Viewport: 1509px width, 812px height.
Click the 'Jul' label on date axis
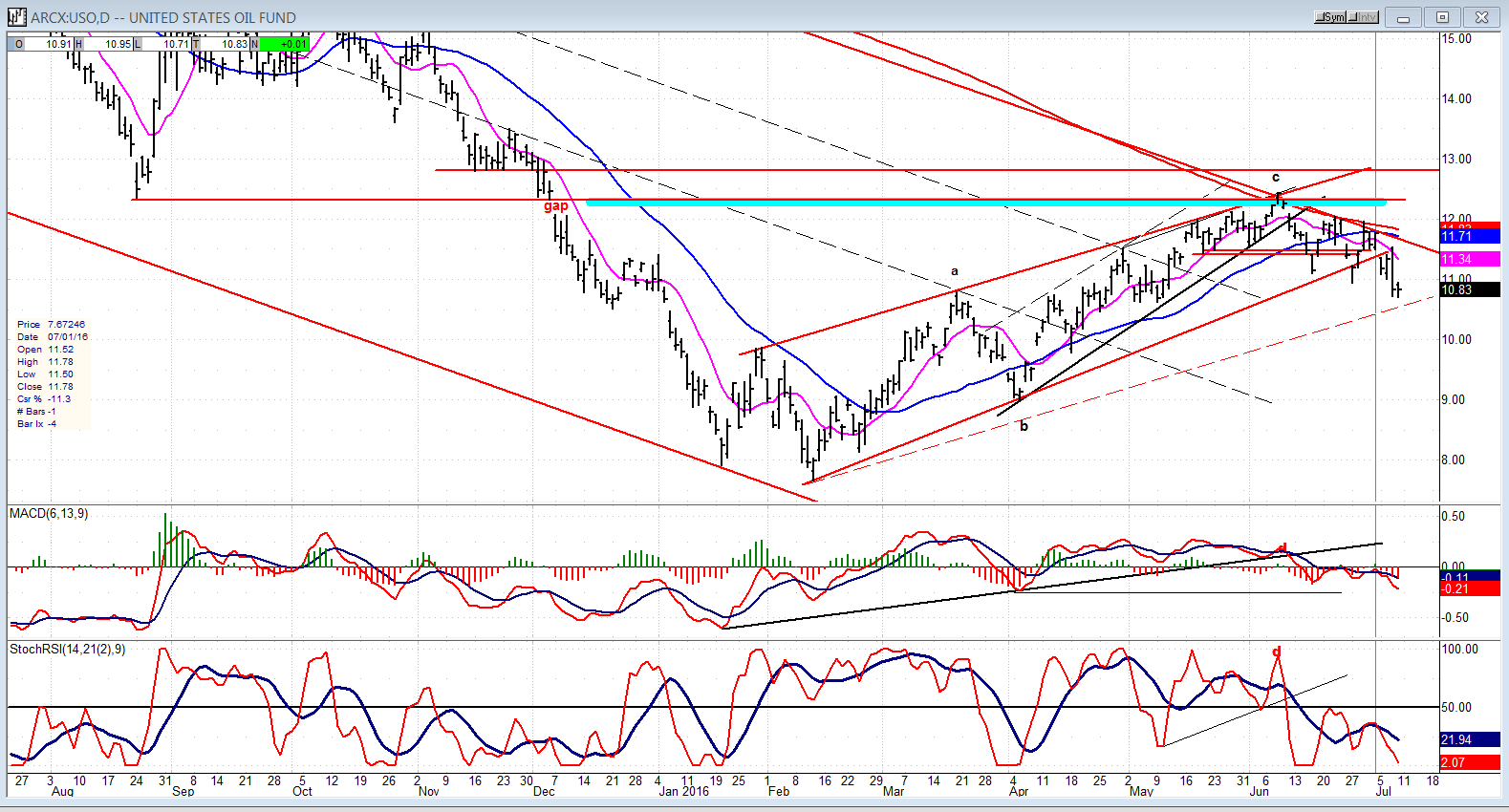pyautogui.click(x=1383, y=792)
